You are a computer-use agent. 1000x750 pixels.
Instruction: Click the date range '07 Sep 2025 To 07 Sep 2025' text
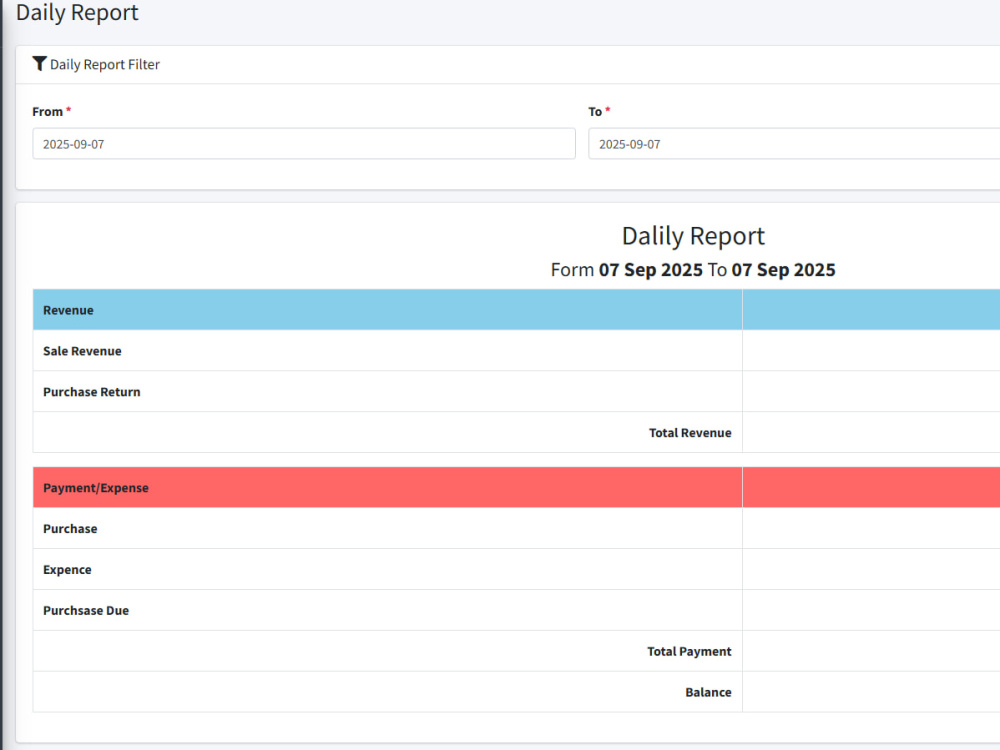pyautogui.click(x=717, y=270)
